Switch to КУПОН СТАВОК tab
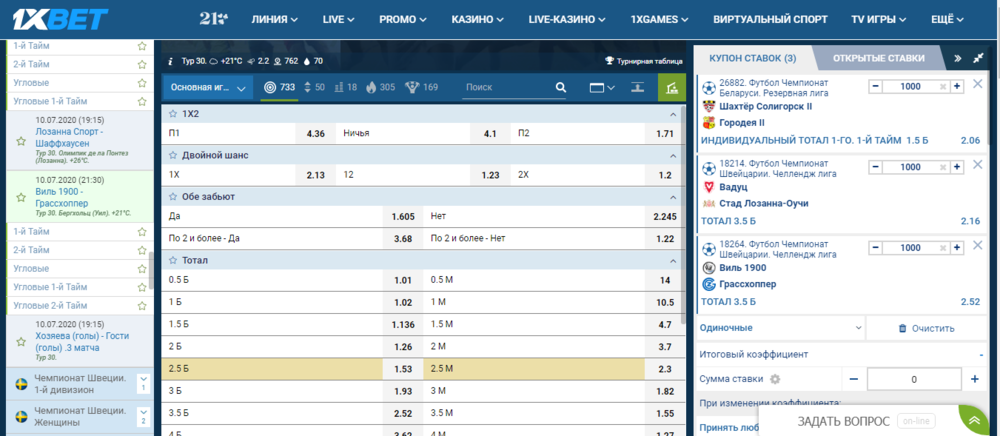The width and height of the screenshot is (1000, 436). pyautogui.click(x=753, y=58)
